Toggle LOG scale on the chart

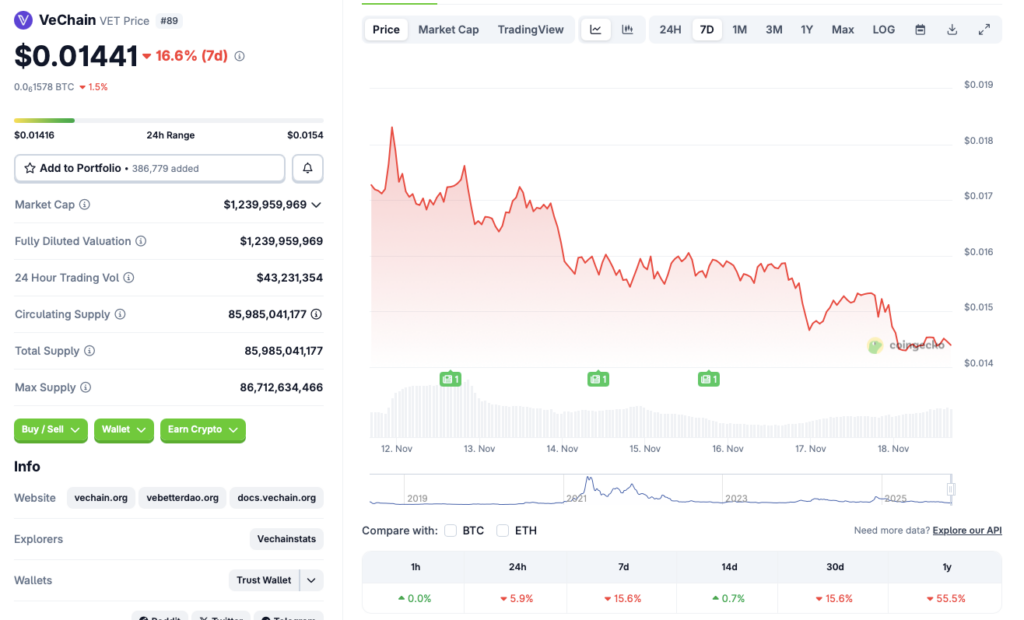[x=883, y=29]
